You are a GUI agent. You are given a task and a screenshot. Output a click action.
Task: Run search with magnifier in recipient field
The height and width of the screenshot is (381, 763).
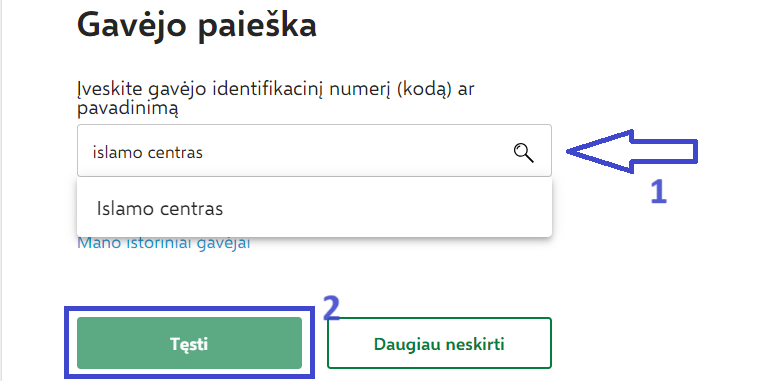pos(524,153)
